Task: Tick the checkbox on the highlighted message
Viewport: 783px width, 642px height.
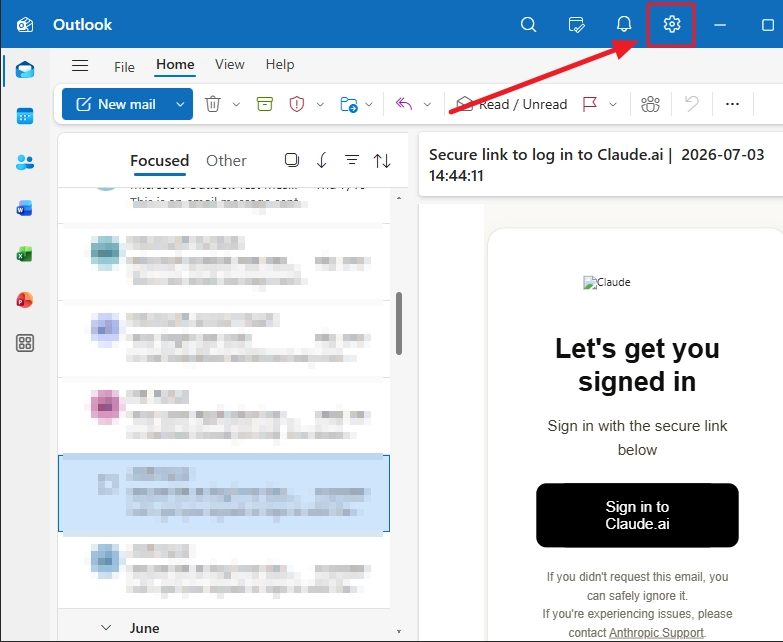Action: coord(108,484)
